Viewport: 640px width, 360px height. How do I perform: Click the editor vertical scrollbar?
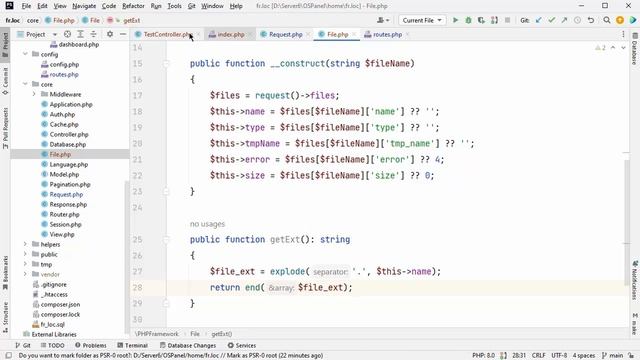tap(627, 222)
